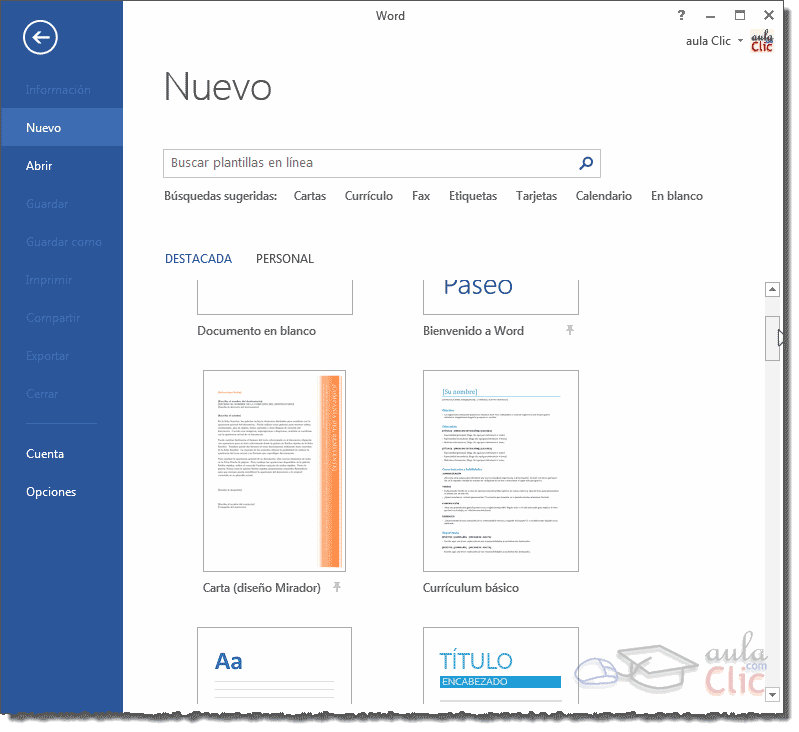Search suggested term Cartas
Viewport: 799px width, 732px height.
[x=310, y=196]
